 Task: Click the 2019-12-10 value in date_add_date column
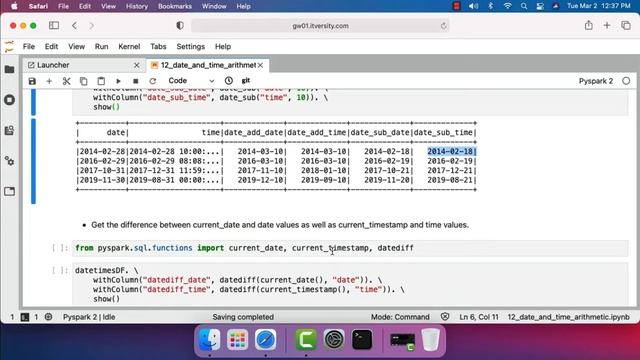point(260,180)
